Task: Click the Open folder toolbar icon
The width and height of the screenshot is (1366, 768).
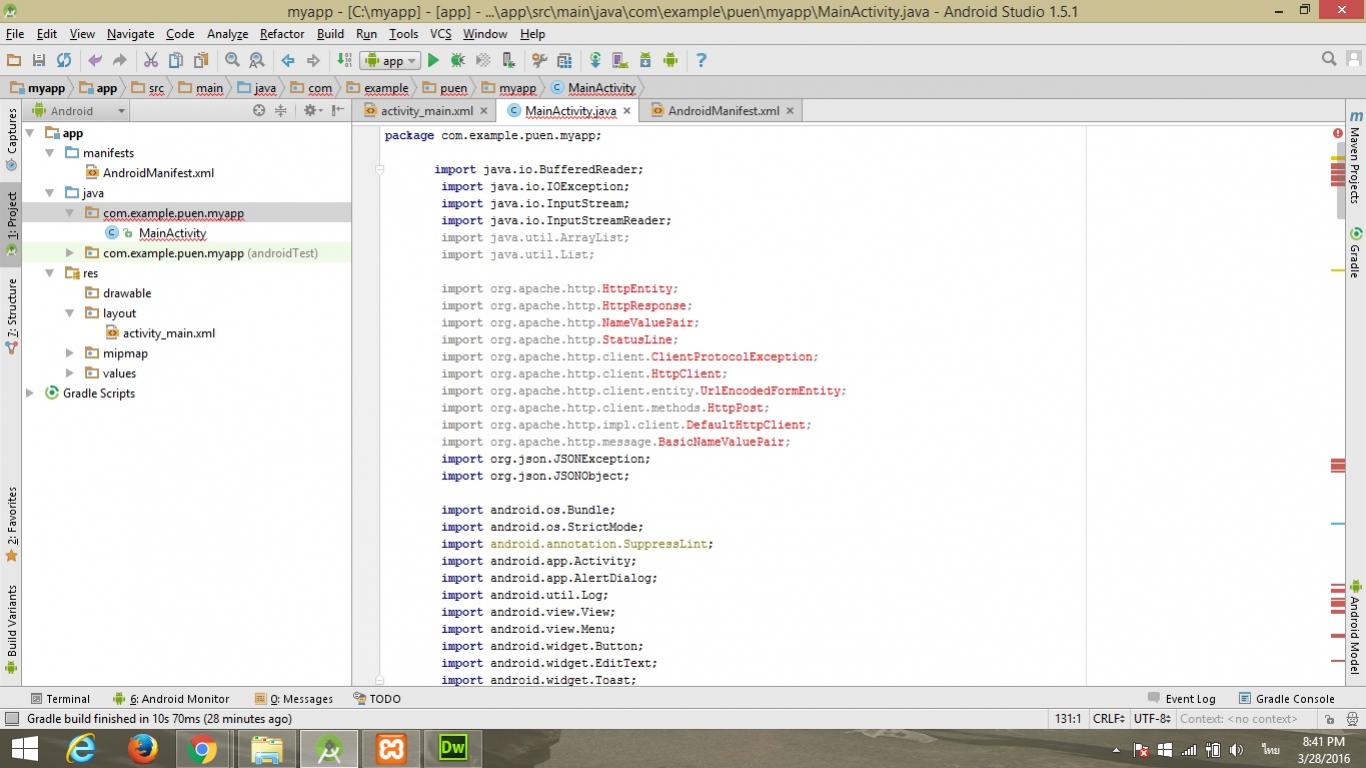Action: coord(14,61)
